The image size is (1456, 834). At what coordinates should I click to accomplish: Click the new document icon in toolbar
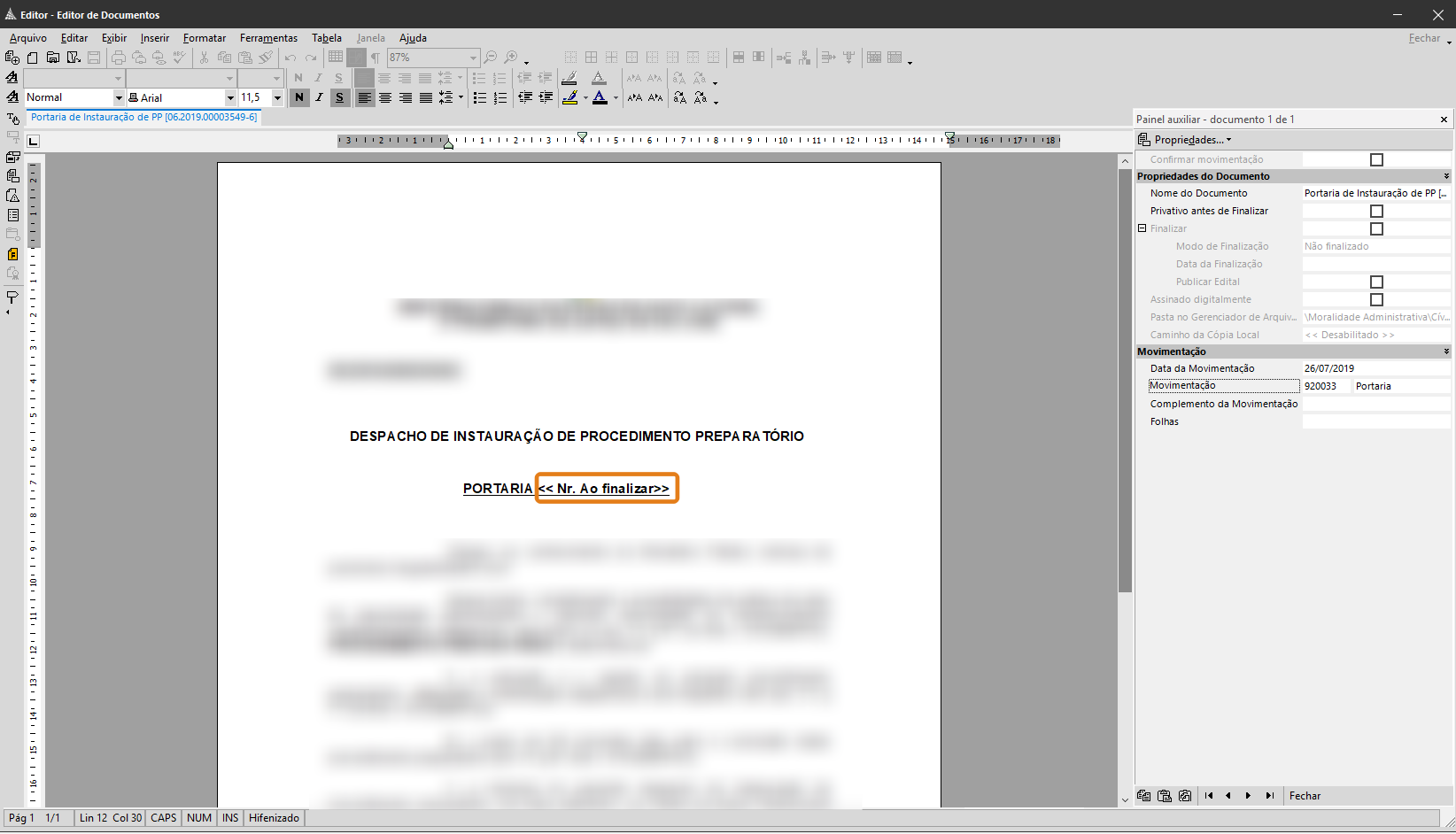[33, 58]
